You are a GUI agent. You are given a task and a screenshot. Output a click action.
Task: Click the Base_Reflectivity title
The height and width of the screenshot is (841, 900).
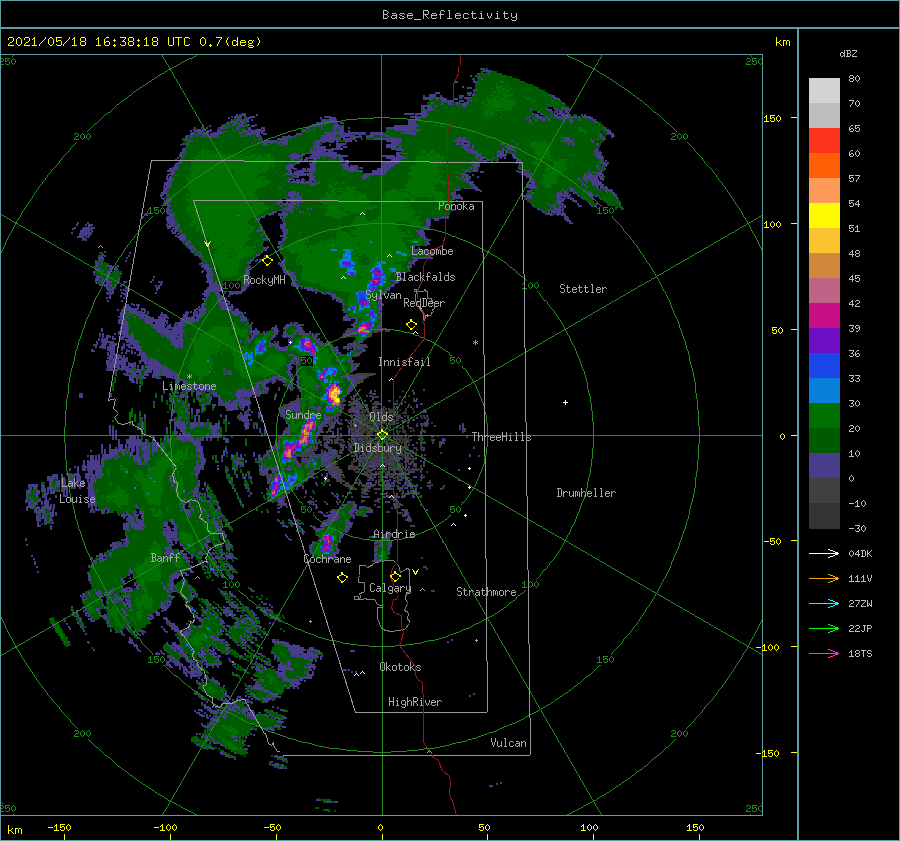click(x=450, y=15)
